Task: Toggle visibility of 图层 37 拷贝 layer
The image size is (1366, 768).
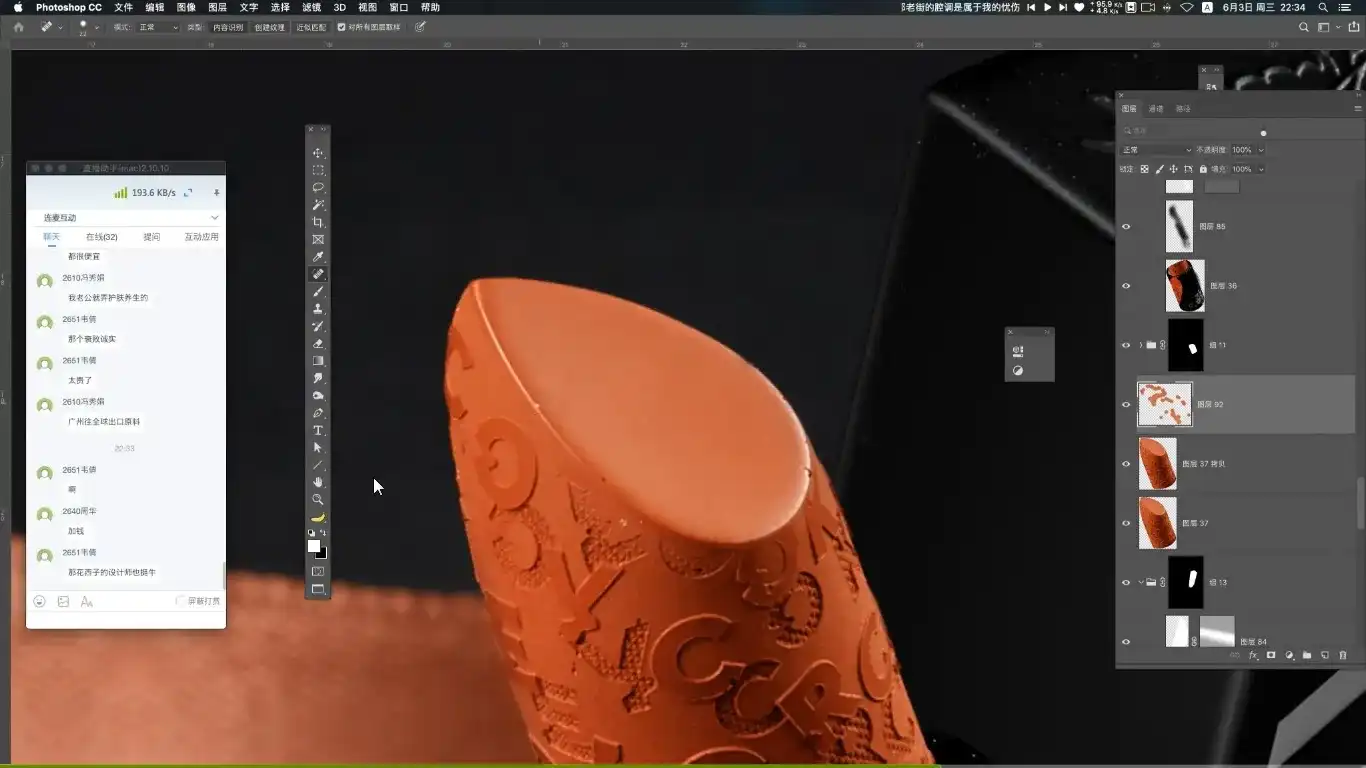Action: tap(1126, 464)
